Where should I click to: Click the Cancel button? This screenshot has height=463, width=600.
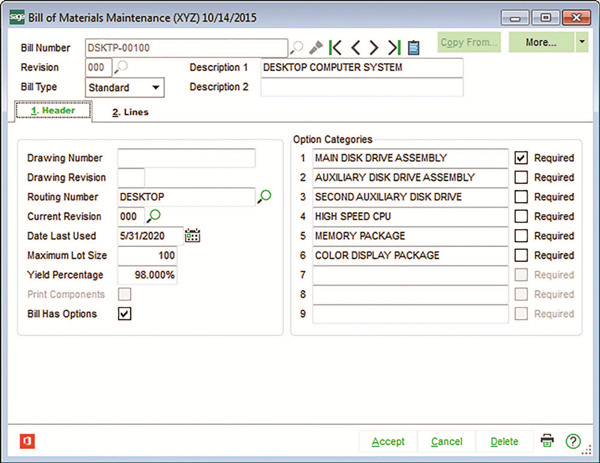click(447, 442)
